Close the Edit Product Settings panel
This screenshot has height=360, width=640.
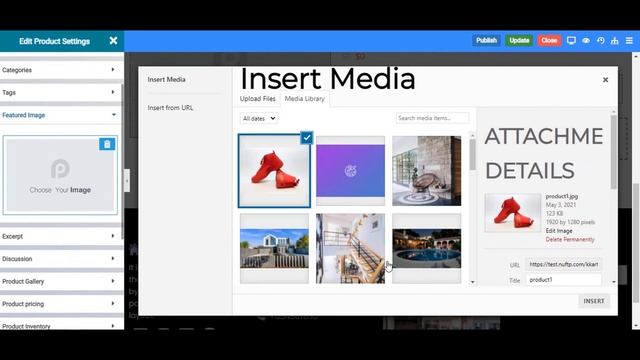pyautogui.click(x=113, y=41)
